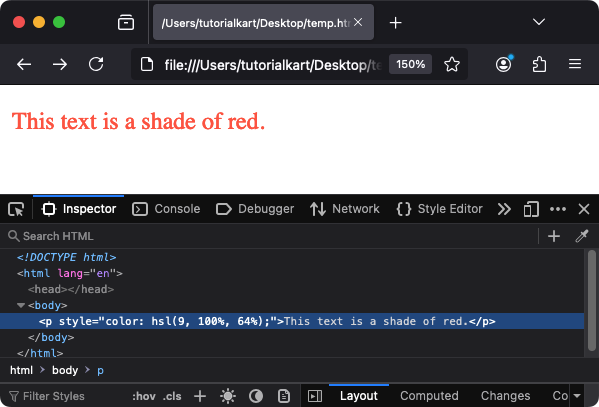599x407 pixels.
Task: Open the devtools three-dot options menu
Action: point(558,209)
